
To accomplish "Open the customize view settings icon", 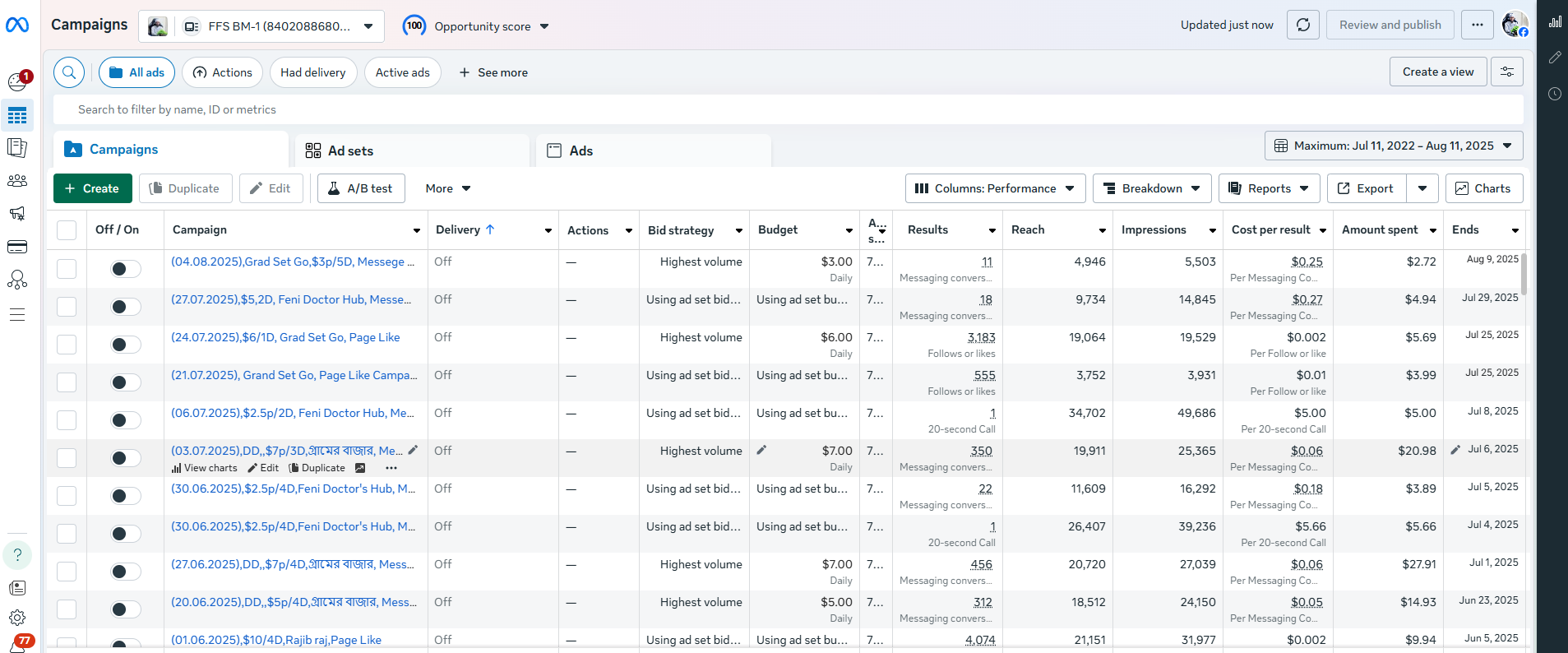I will click(x=1506, y=72).
